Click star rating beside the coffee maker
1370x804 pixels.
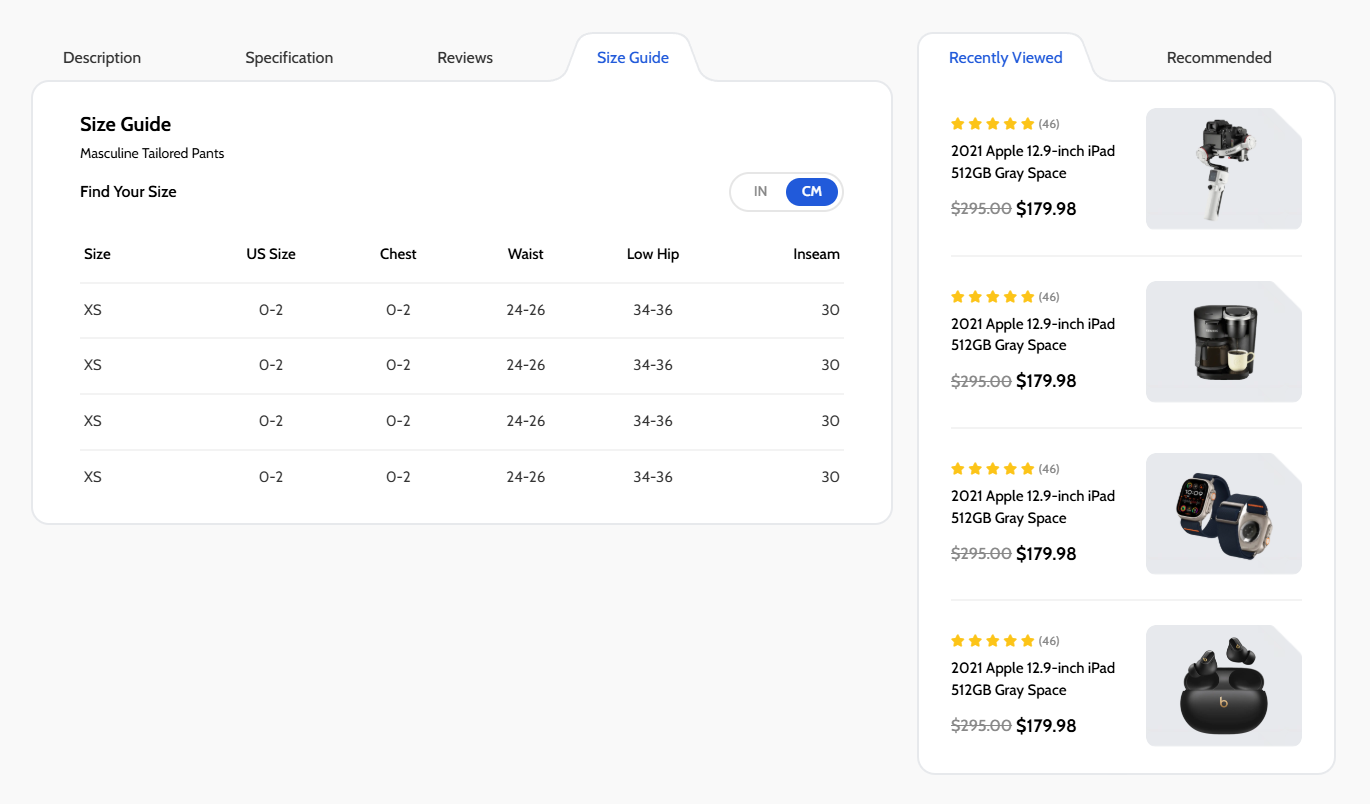point(992,297)
